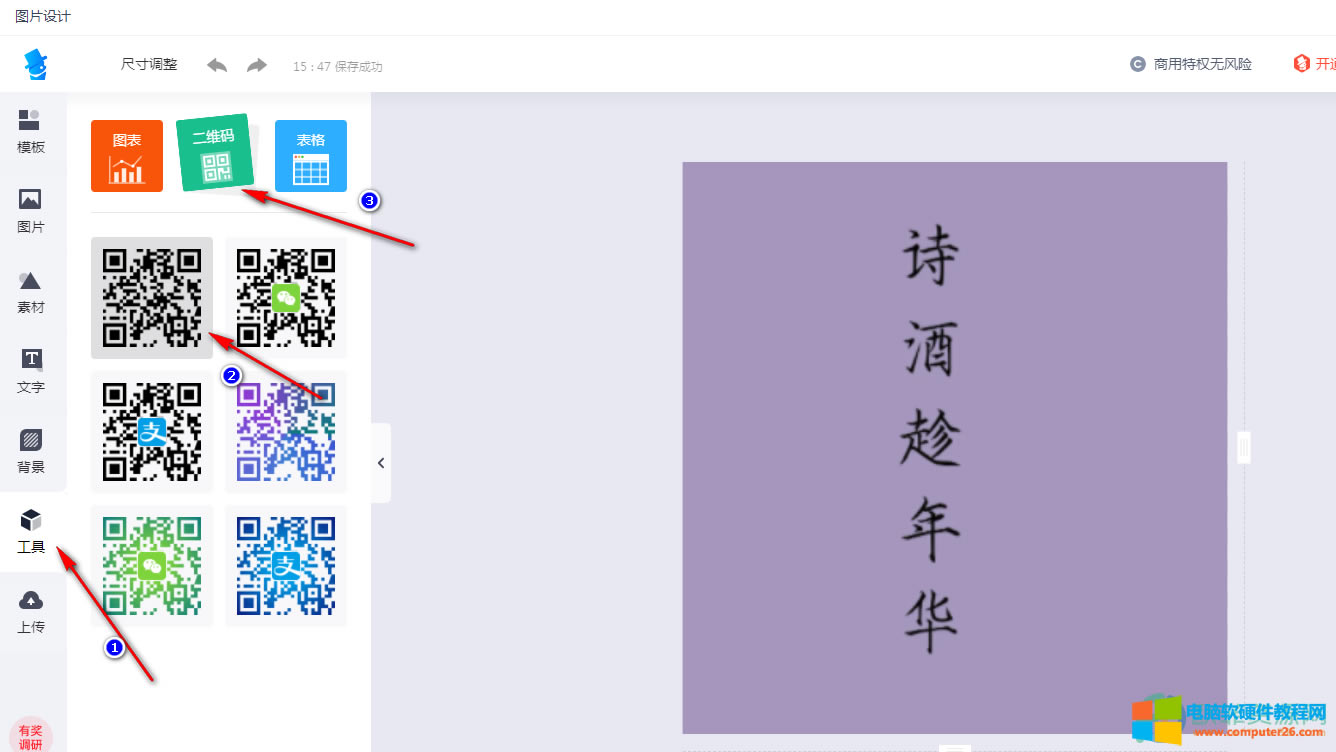Open the 图表 chart tool
1336x752 pixels.
pyautogui.click(x=126, y=155)
